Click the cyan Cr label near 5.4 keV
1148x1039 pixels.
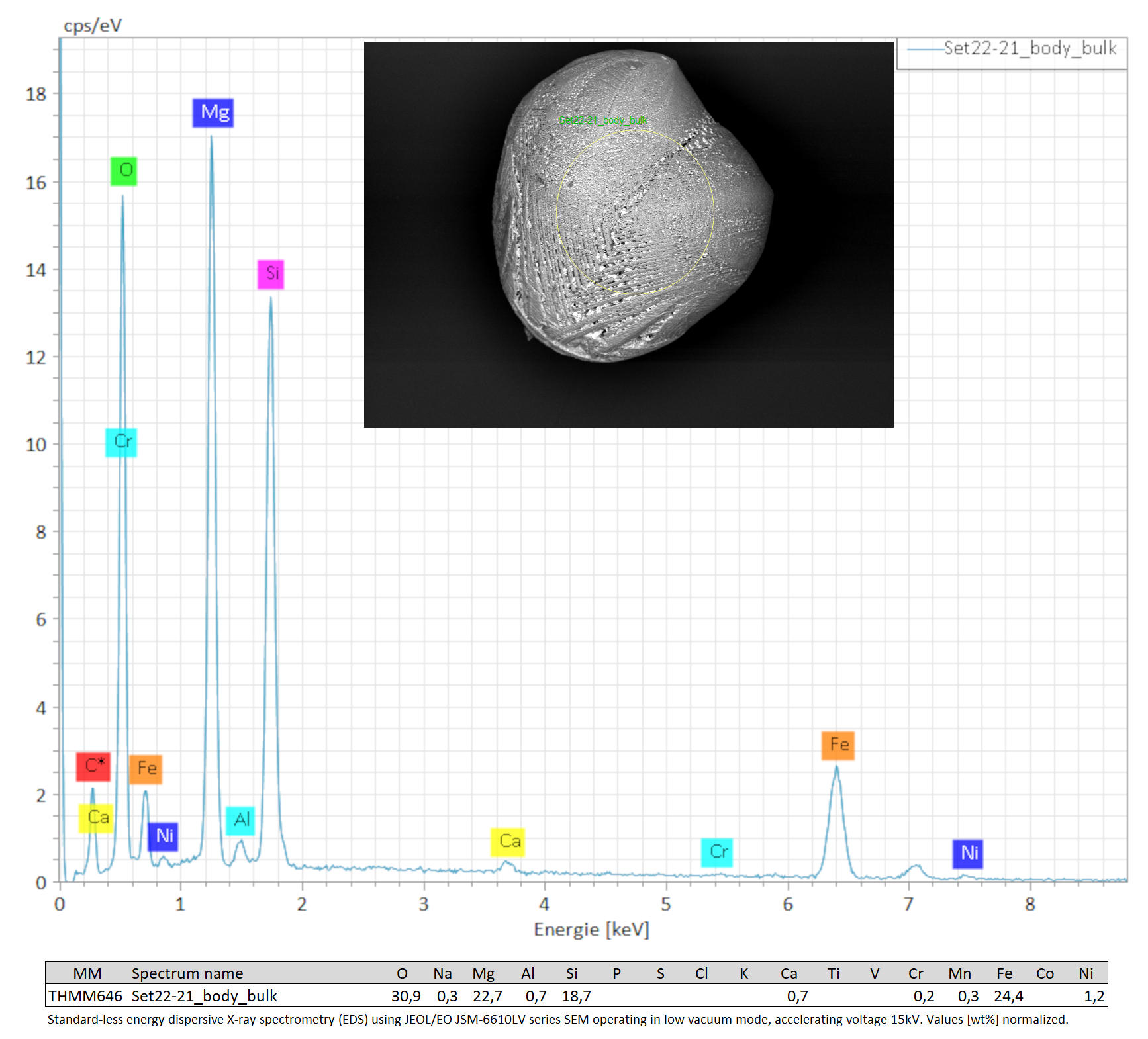tap(717, 852)
